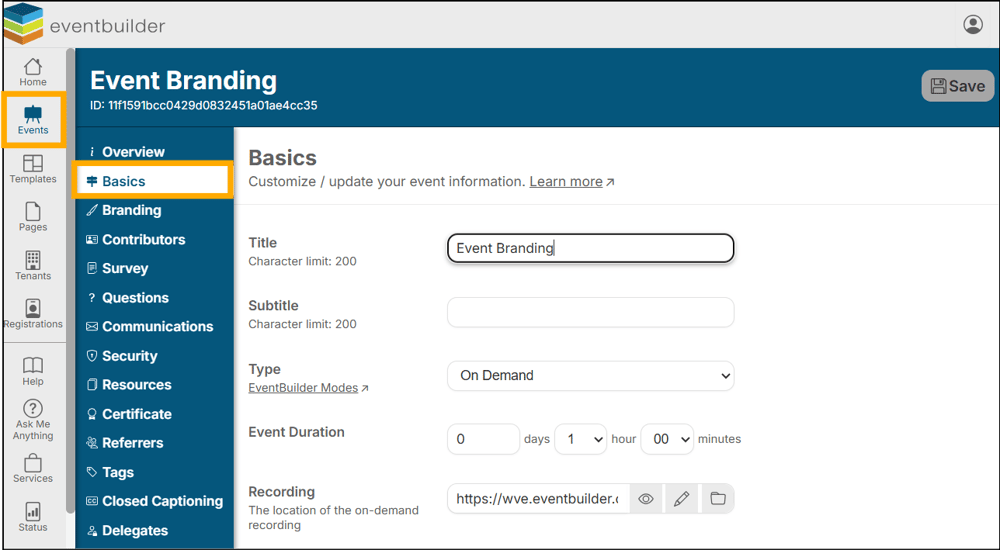Viewport: 1000px width, 550px height.
Task: Open the Help book icon
Action: point(33,371)
